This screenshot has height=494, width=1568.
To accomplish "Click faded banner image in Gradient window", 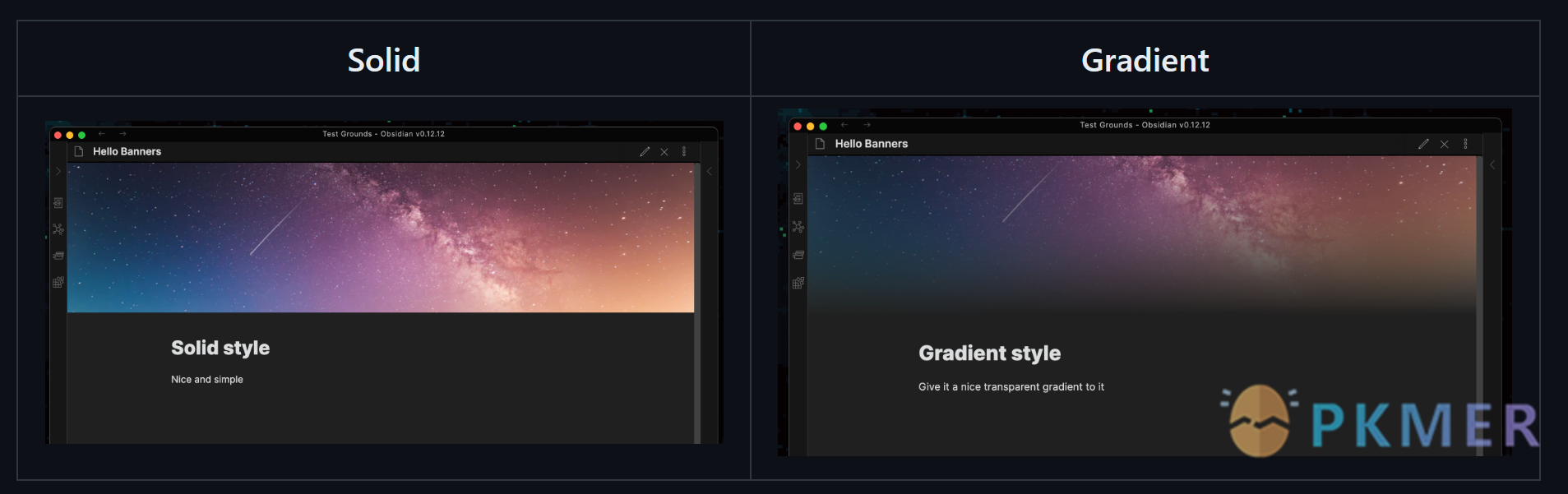I will (1142, 234).
